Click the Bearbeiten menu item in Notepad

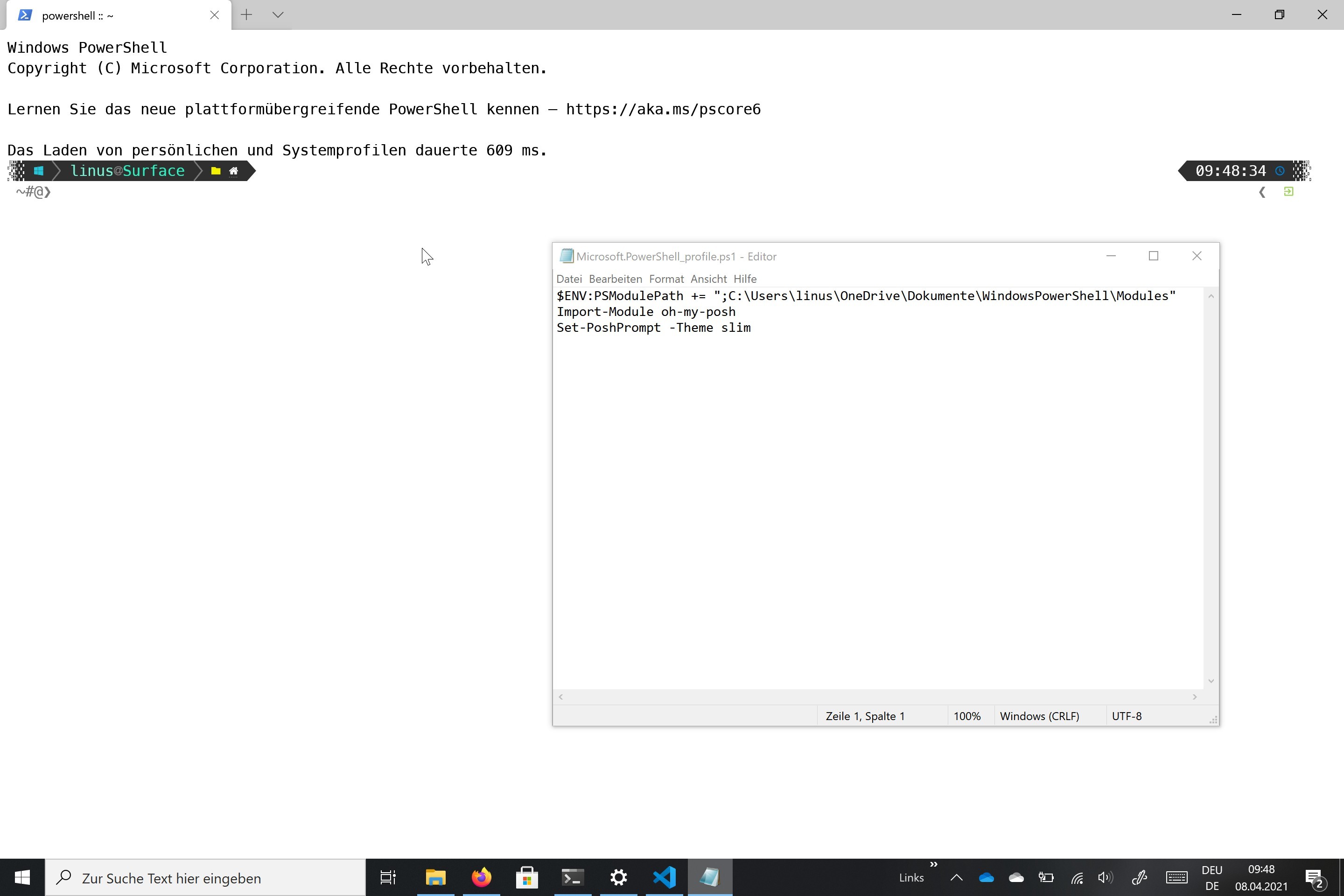[615, 278]
